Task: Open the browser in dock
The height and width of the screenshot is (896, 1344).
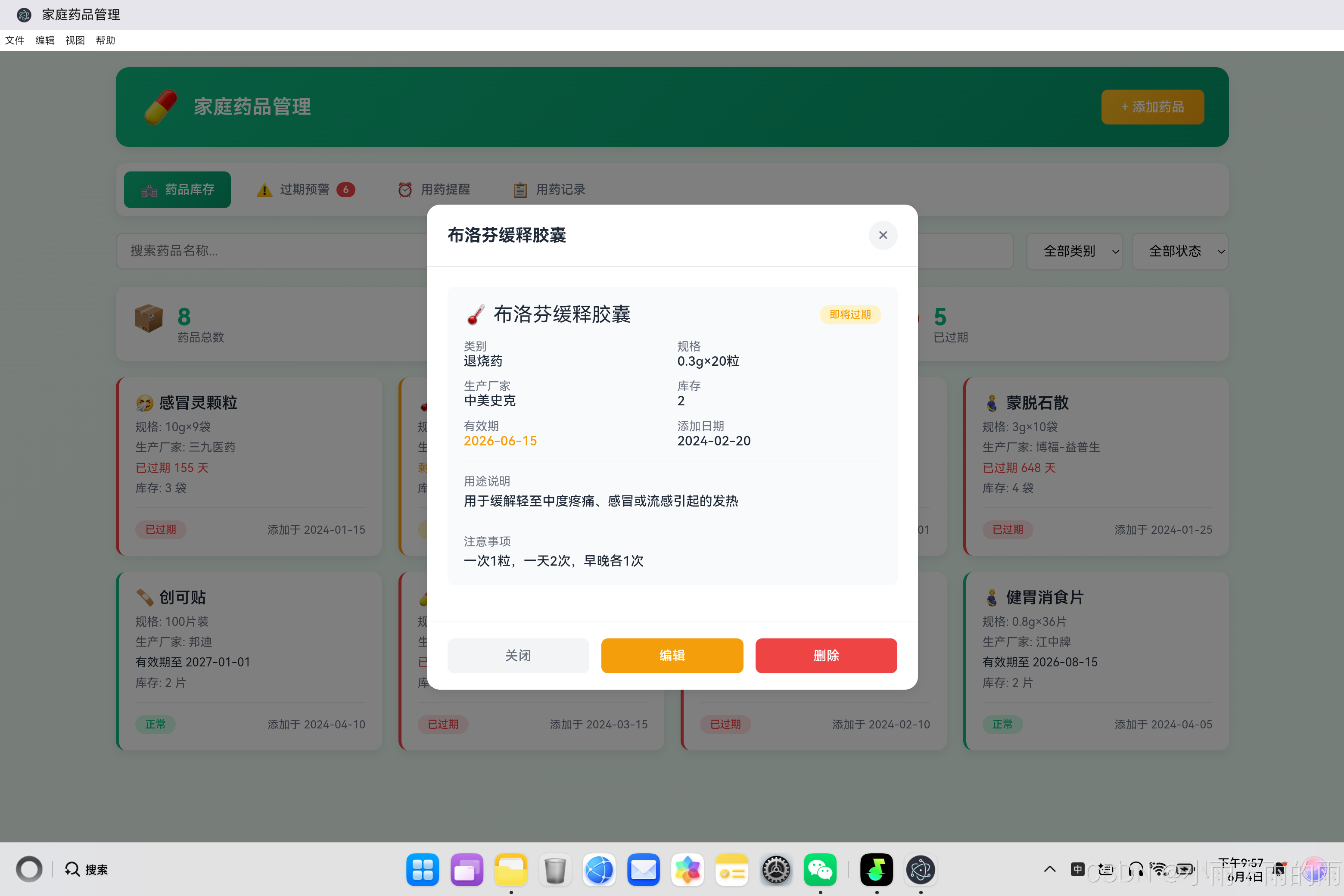Action: click(599, 870)
